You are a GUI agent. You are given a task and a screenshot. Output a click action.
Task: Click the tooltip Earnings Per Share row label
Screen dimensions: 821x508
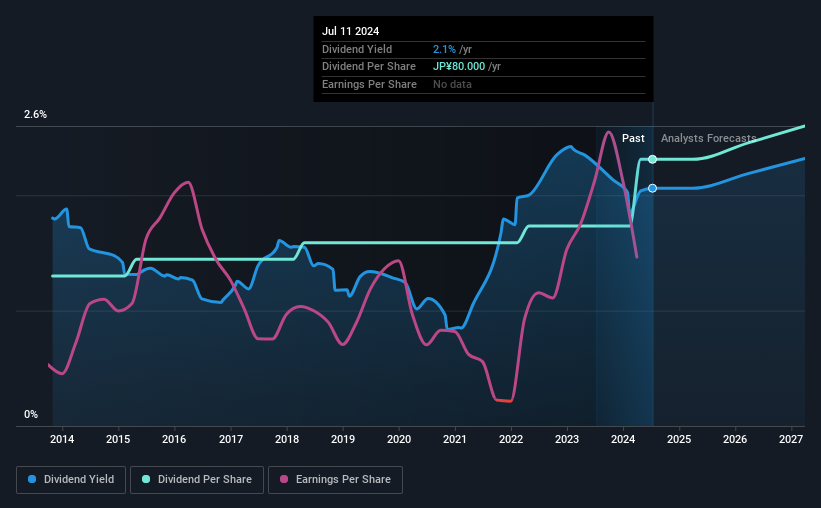click(x=369, y=84)
